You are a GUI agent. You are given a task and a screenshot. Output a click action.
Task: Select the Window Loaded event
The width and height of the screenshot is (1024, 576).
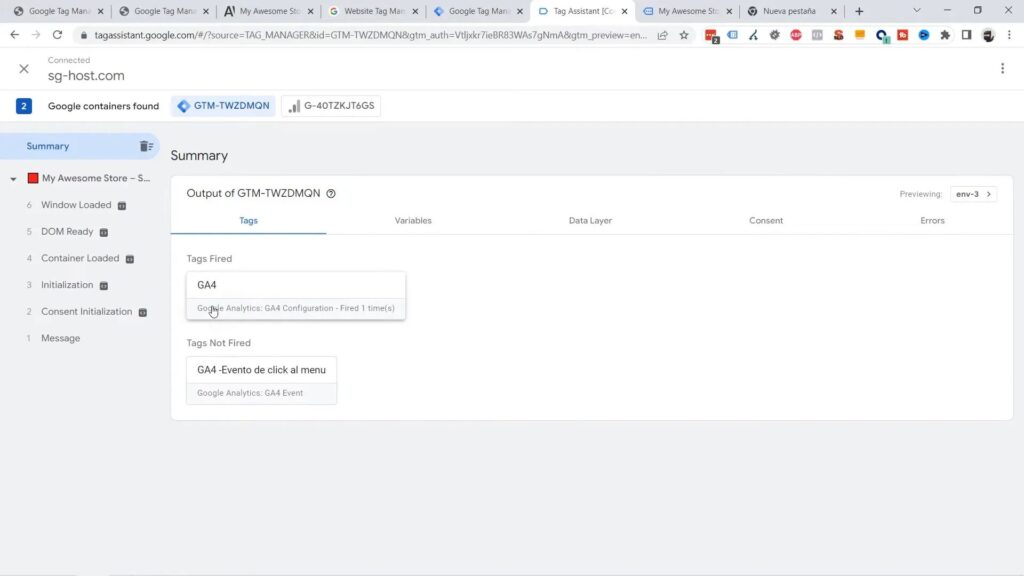tap(76, 205)
